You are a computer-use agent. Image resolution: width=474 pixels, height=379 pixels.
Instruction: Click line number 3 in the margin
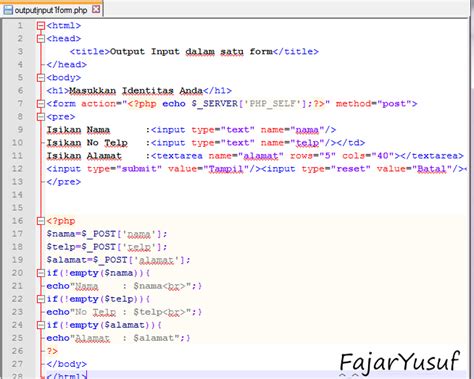[x=20, y=52]
